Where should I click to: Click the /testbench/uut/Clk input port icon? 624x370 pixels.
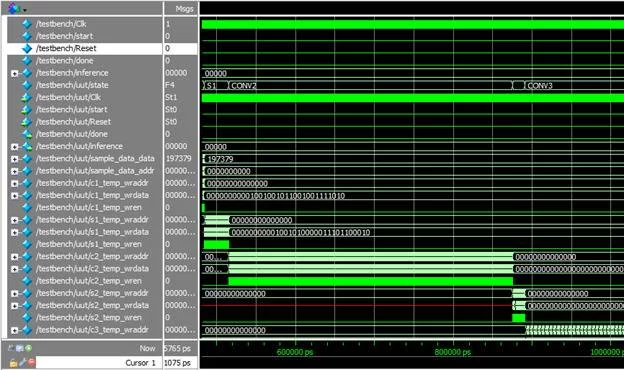pos(27,97)
